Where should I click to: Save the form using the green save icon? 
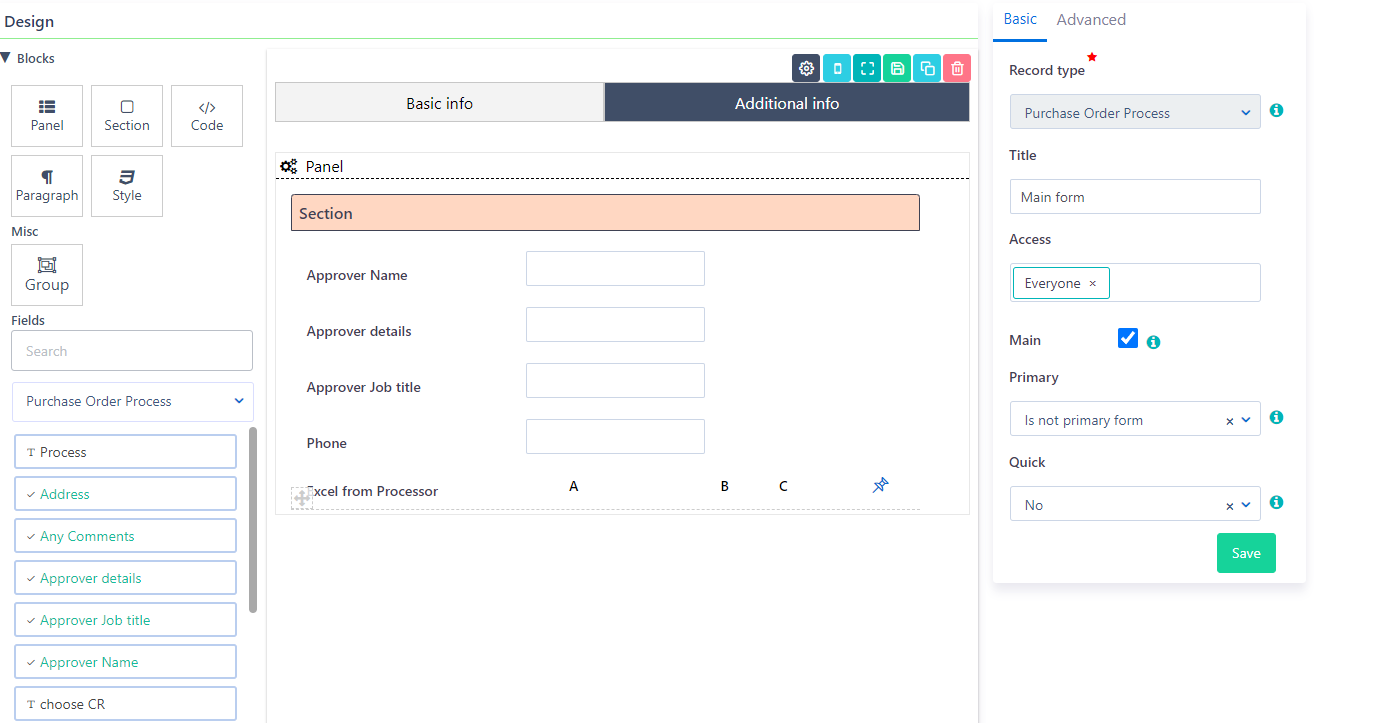(x=897, y=68)
